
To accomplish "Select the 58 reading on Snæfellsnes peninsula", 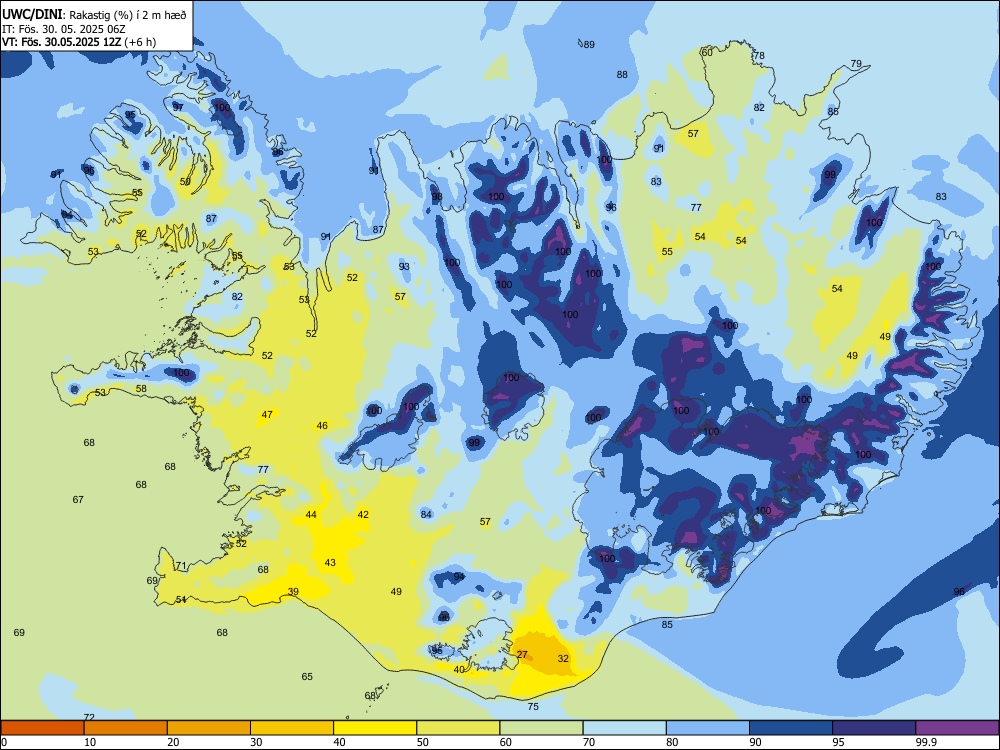I will coord(141,388).
